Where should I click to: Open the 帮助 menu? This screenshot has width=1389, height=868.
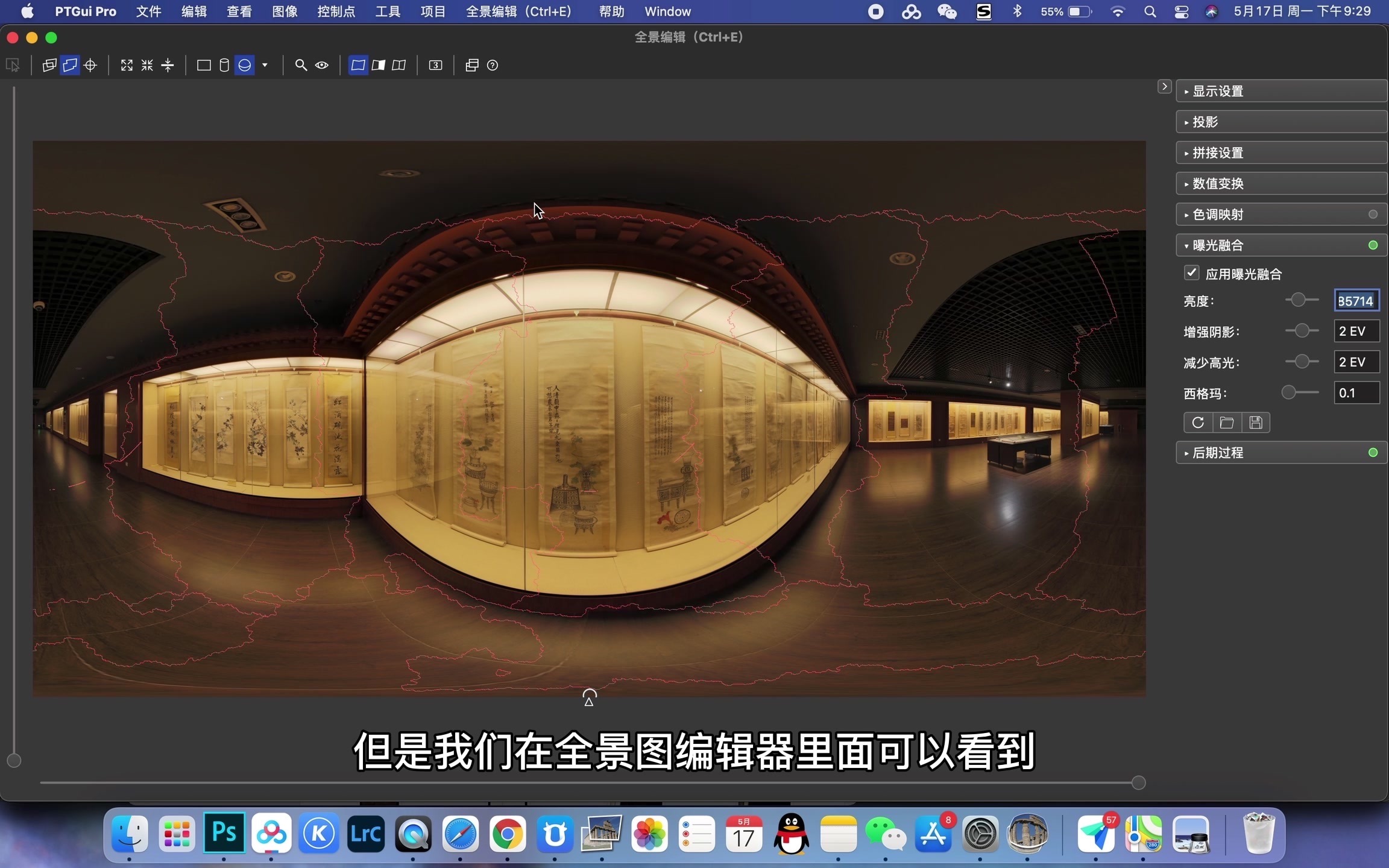[611, 11]
